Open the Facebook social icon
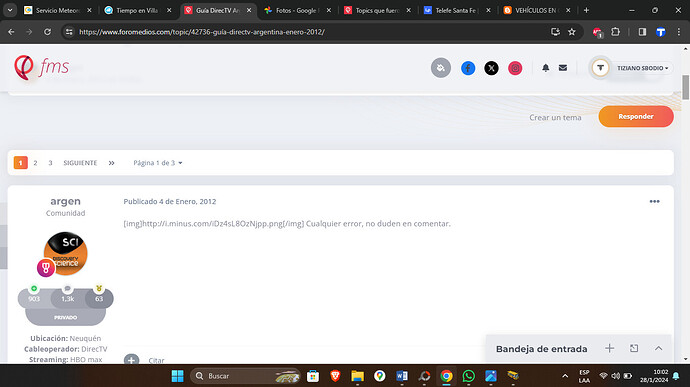The width and height of the screenshot is (690, 387). pyautogui.click(x=468, y=68)
